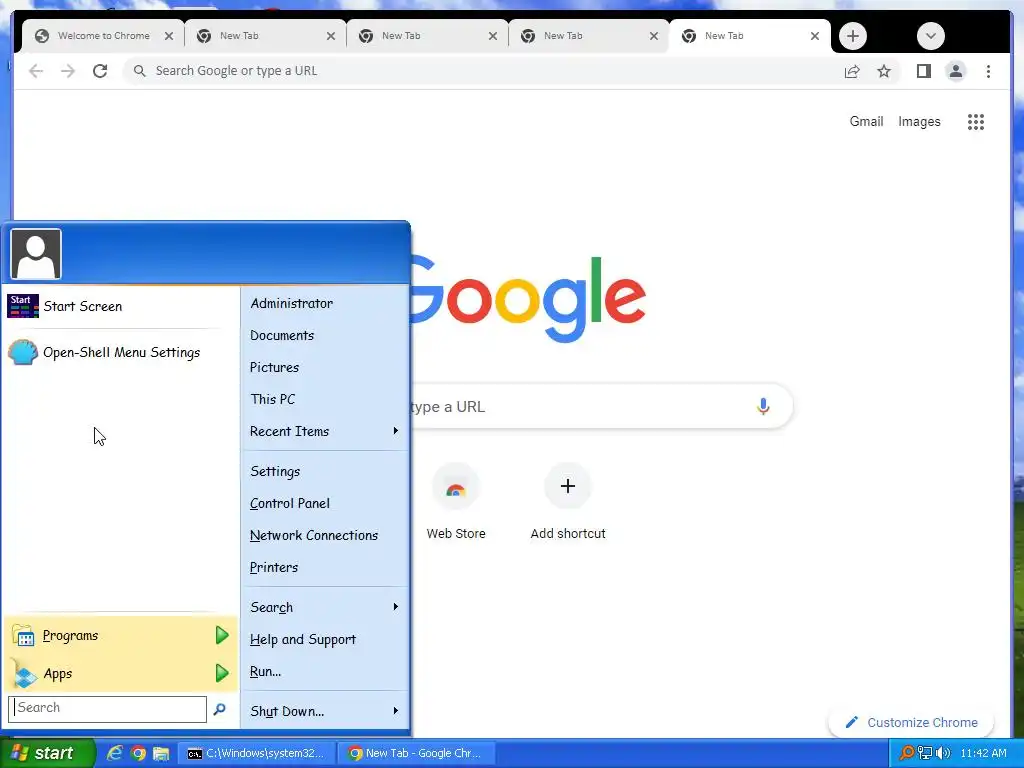Click Customize Chrome button

[911, 722]
